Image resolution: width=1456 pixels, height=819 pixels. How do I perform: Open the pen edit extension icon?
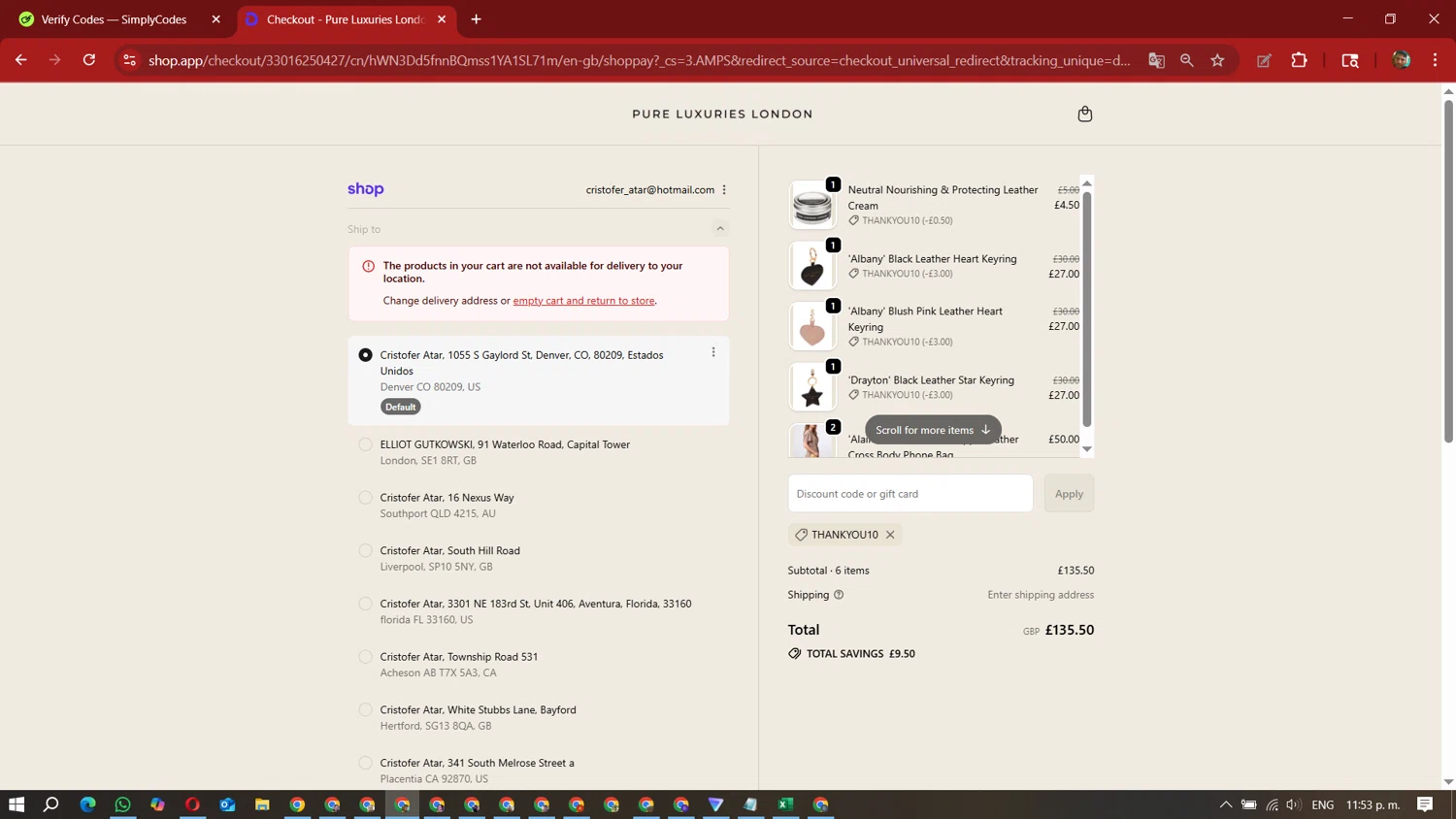(1264, 60)
